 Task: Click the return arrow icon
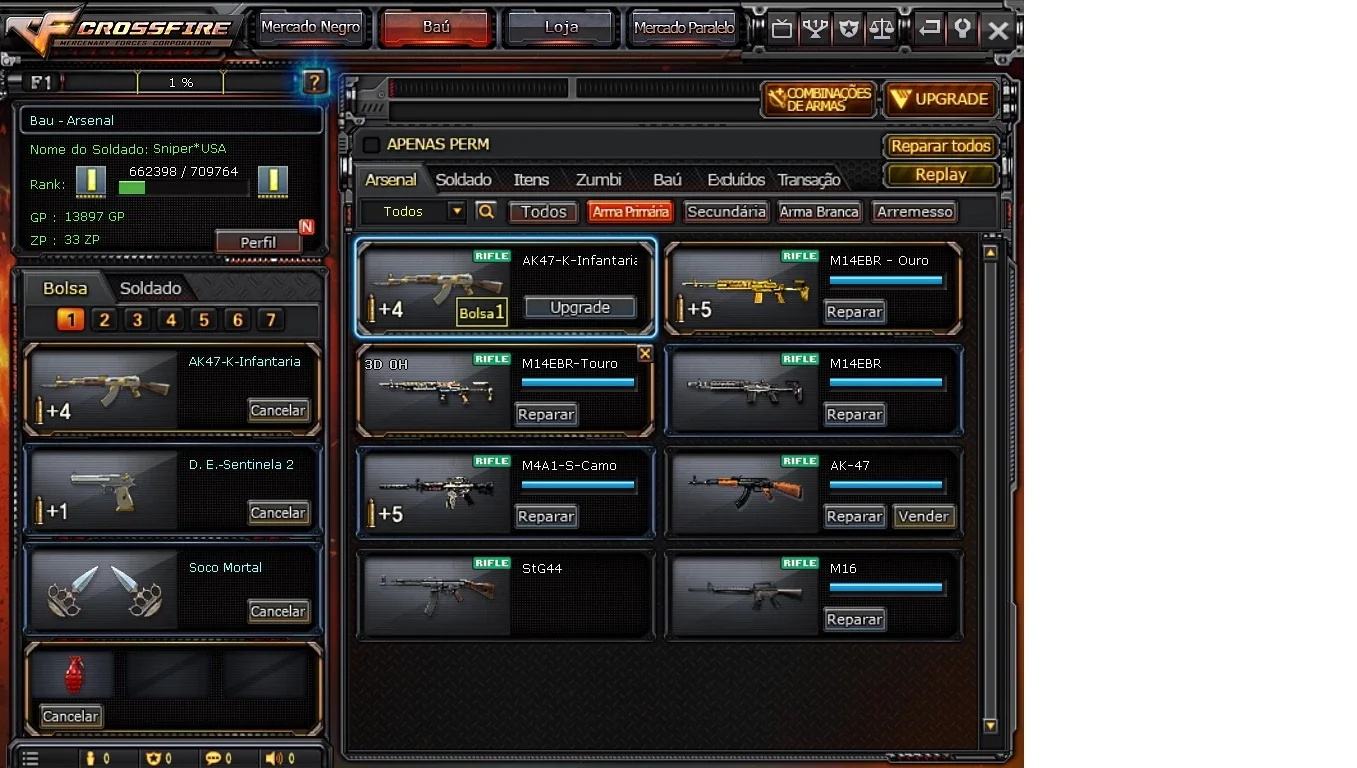click(x=930, y=29)
